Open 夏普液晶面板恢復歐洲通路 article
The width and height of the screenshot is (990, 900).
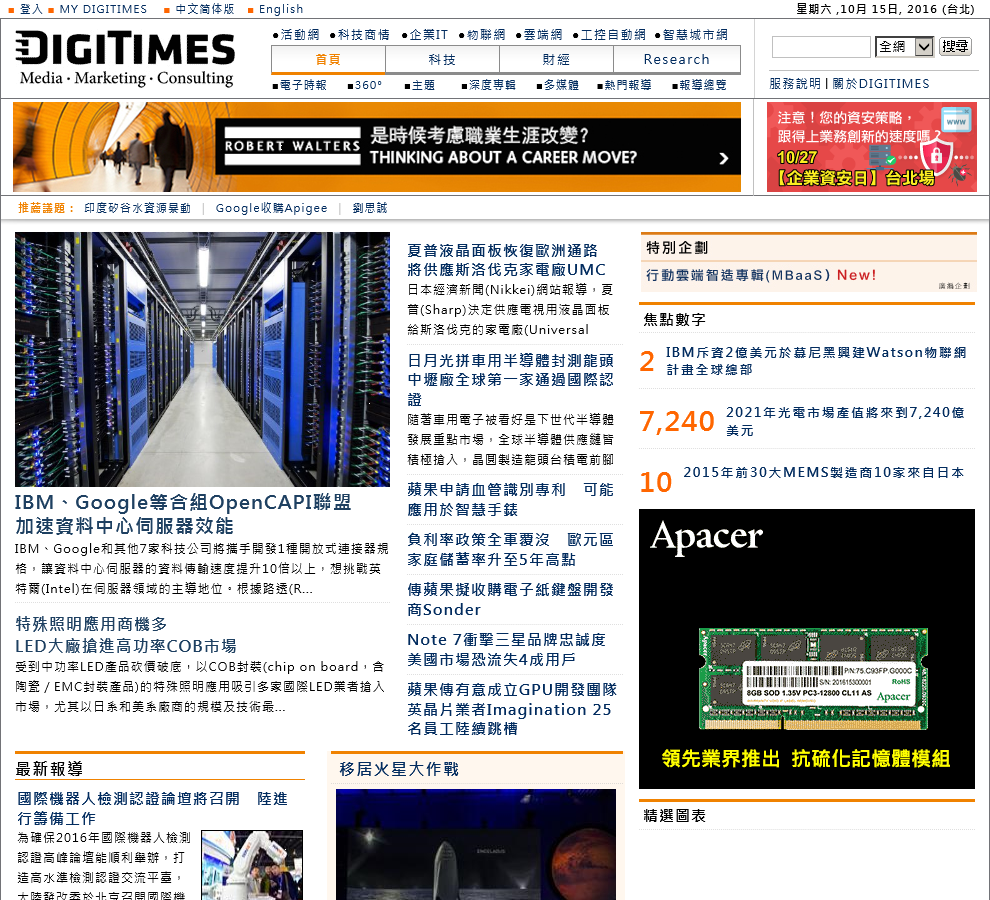(506, 260)
